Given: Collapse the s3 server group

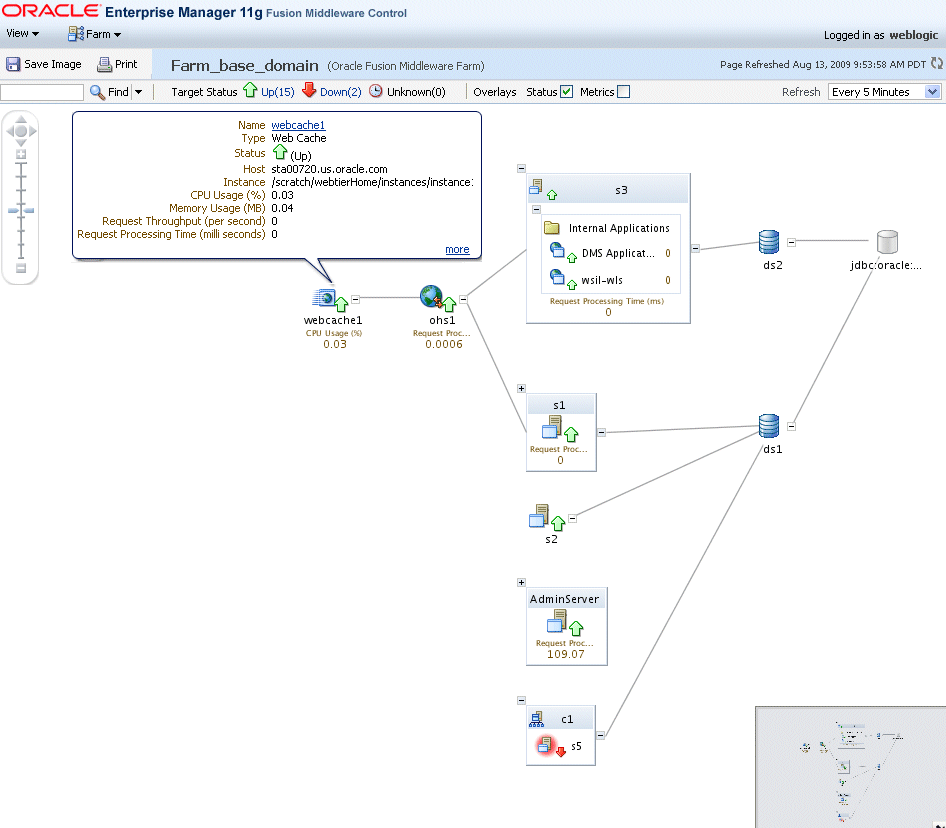Looking at the screenshot, I should tap(521, 168).
